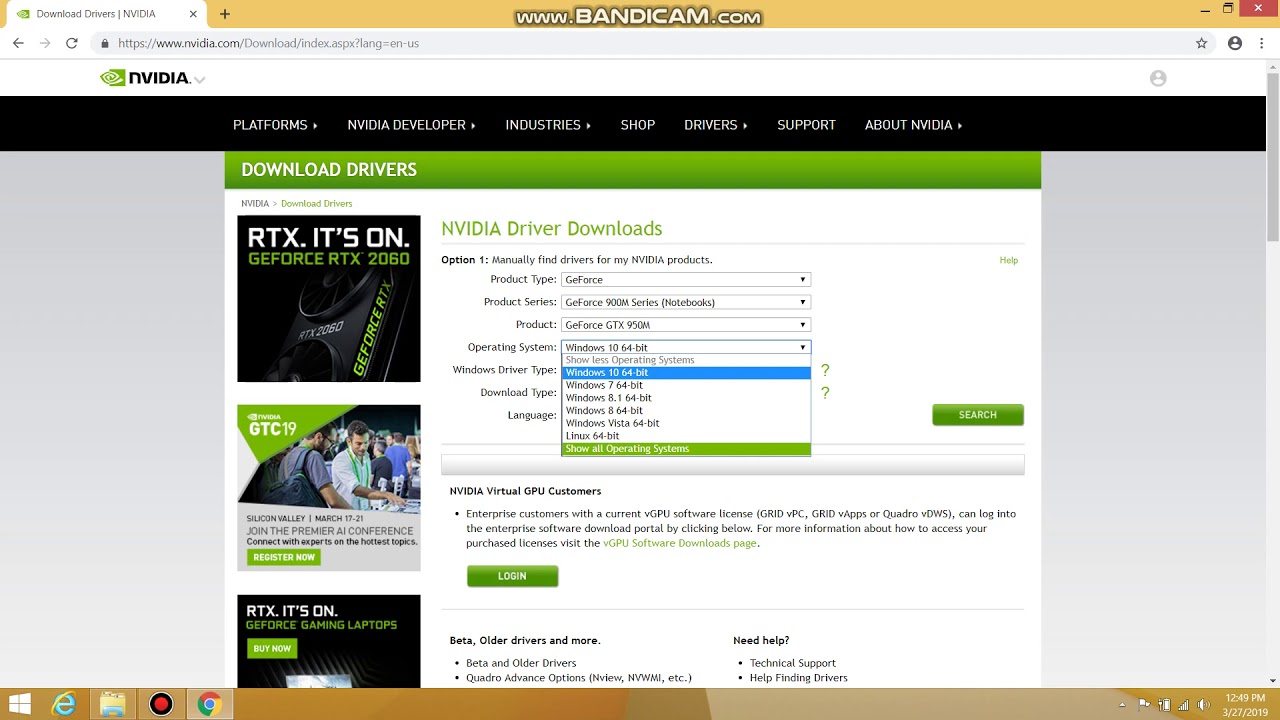
Task: Click the RTX 2060 advertisement image
Action: pyautogui.click(x=329, y=298)
